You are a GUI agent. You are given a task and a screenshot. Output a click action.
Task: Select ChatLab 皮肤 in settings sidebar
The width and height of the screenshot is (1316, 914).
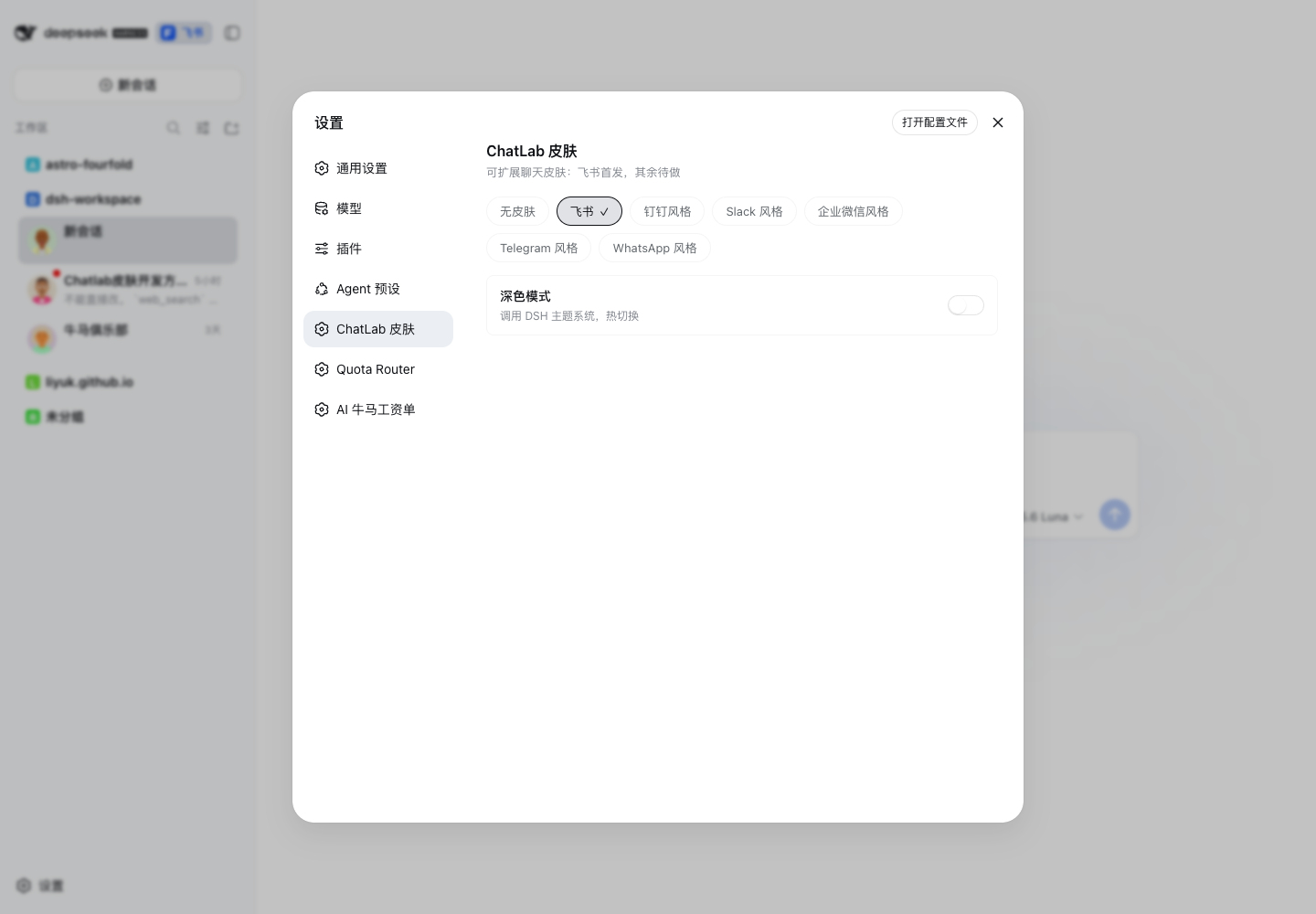[x=378, y=329]
